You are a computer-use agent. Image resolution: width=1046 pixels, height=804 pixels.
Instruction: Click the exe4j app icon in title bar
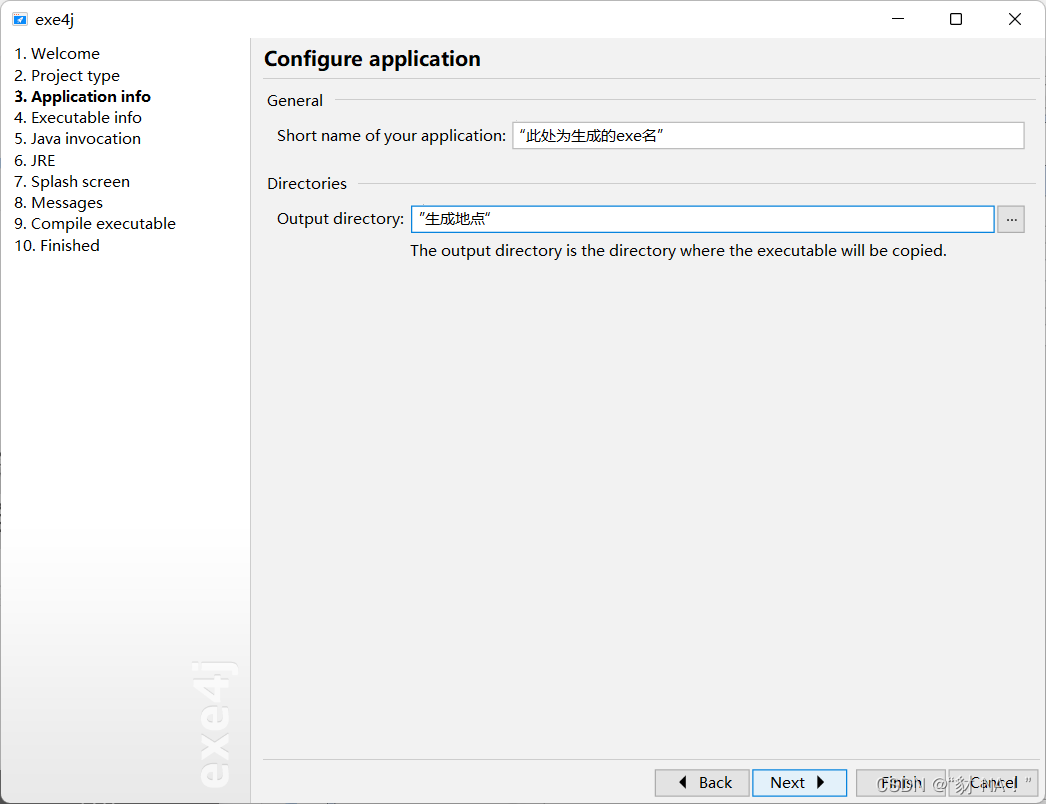pos(20,19)
